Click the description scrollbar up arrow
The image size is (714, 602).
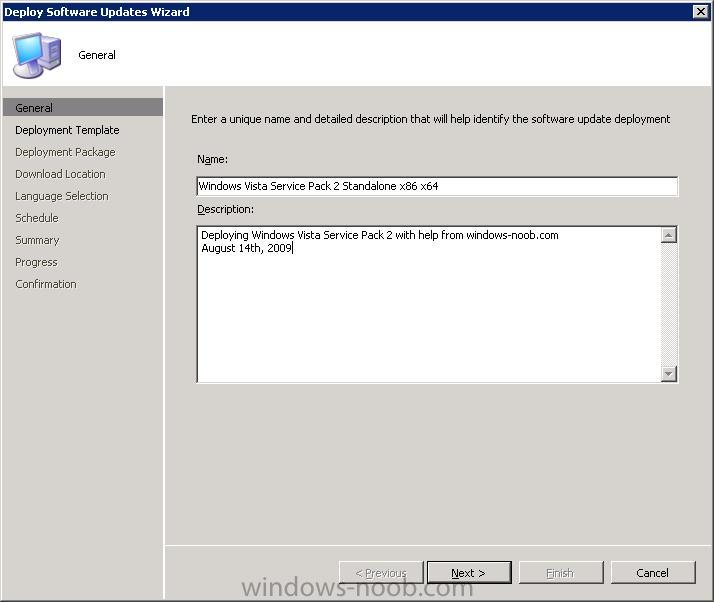(x=668, y=235)
